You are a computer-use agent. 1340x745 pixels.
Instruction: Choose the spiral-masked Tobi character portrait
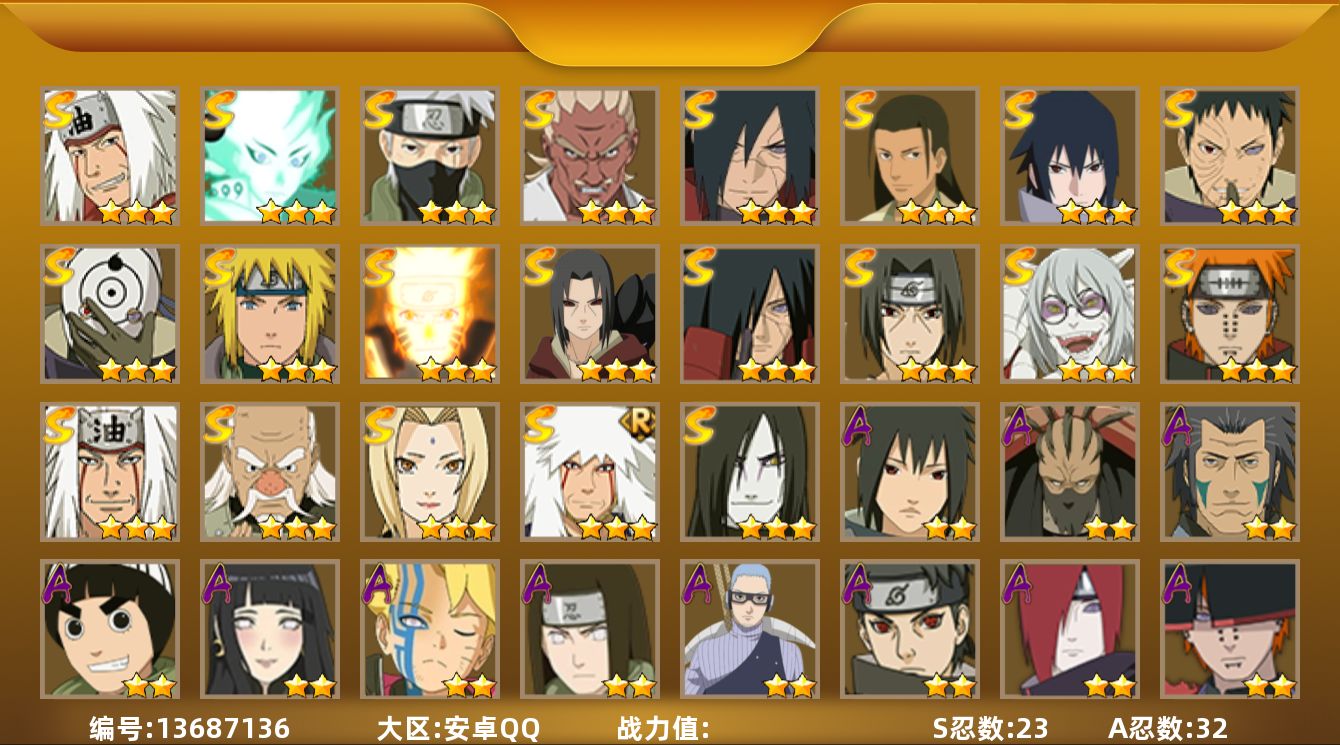pyautogui.click(x=110, y=314)
